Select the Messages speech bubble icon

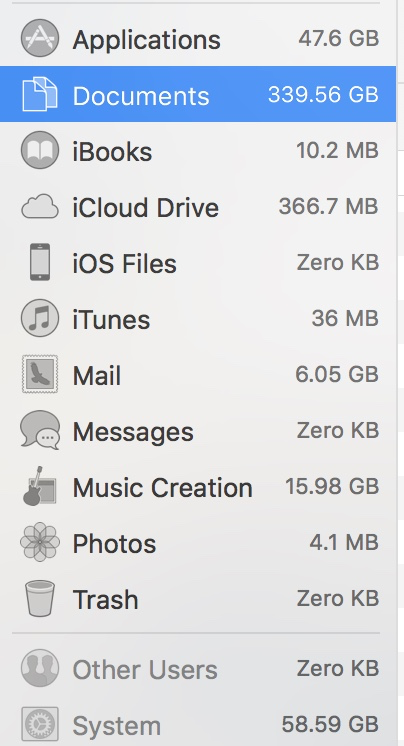point(40,430)
